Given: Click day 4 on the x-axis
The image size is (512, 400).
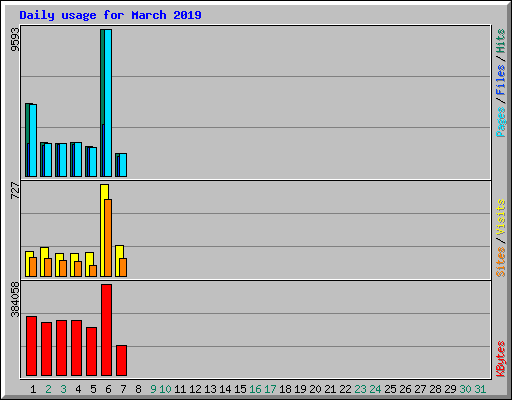Looking at the screenshot, I should pos(78,389).
